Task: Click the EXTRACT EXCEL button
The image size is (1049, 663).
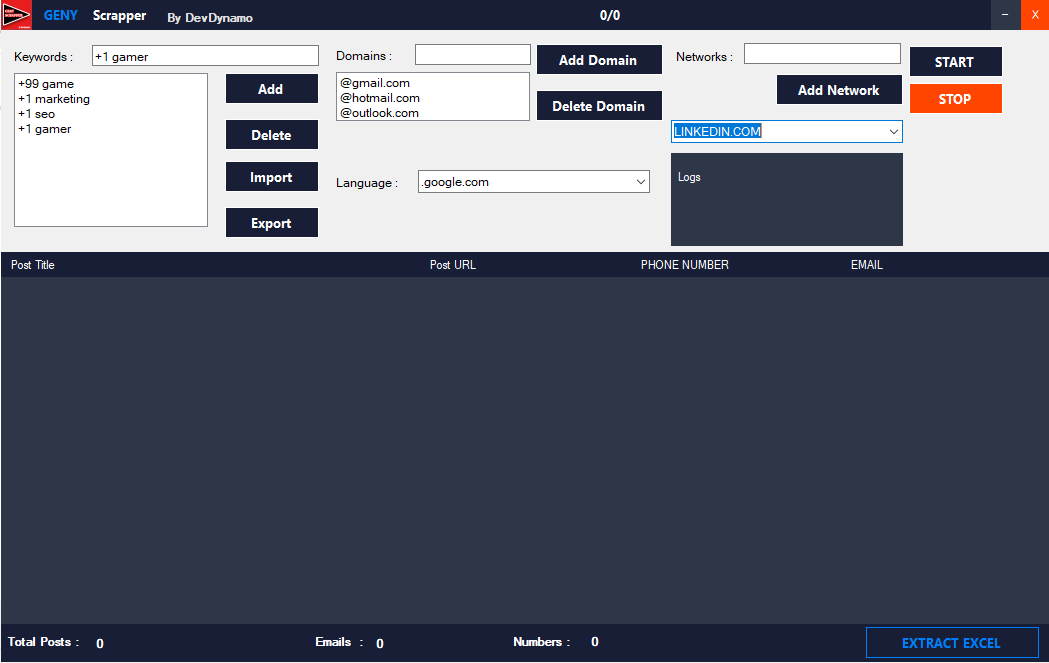Action: [951, 643]
